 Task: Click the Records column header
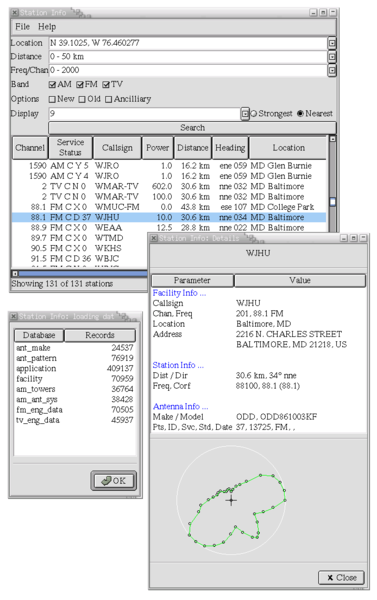click(100, 336)
